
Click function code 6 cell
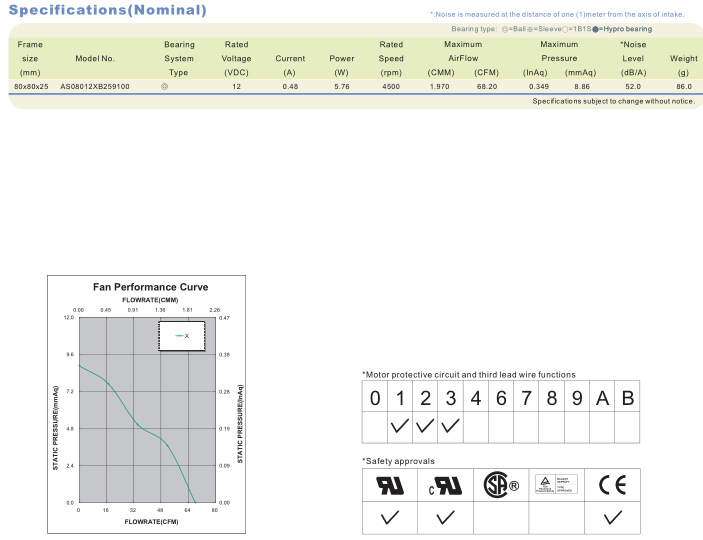[501, 397]
